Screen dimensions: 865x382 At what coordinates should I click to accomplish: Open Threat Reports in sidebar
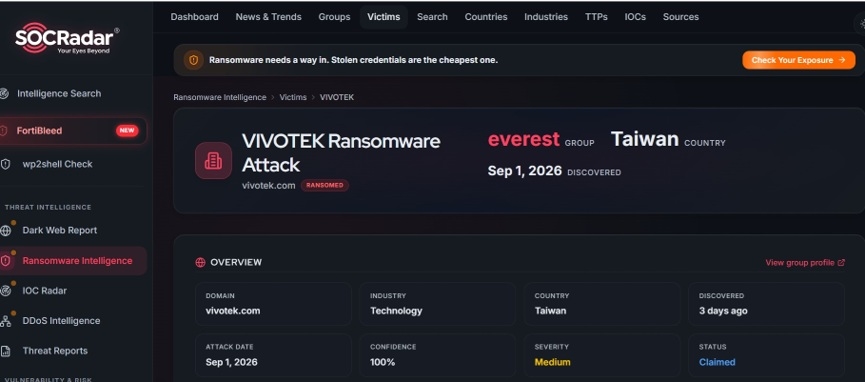click(55, 351)
